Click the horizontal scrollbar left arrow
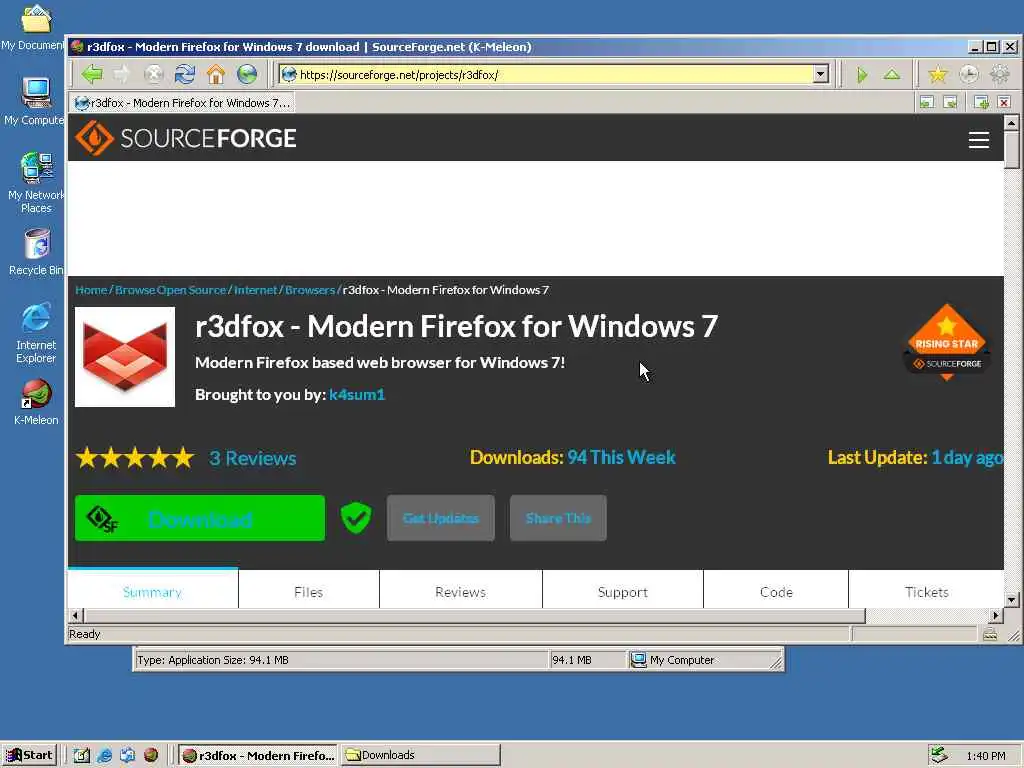The height and width of the screenshot is (768, 1024). click(75, 615)
